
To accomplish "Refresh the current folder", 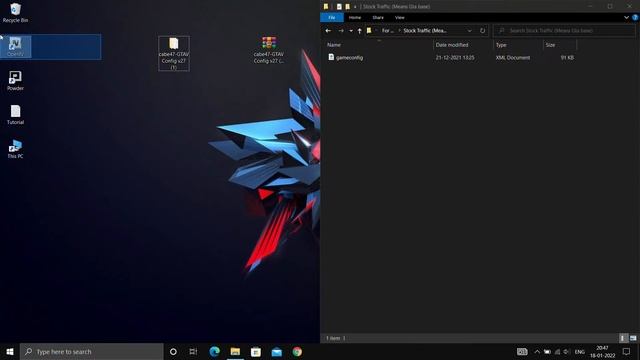I will click(482, 31).
